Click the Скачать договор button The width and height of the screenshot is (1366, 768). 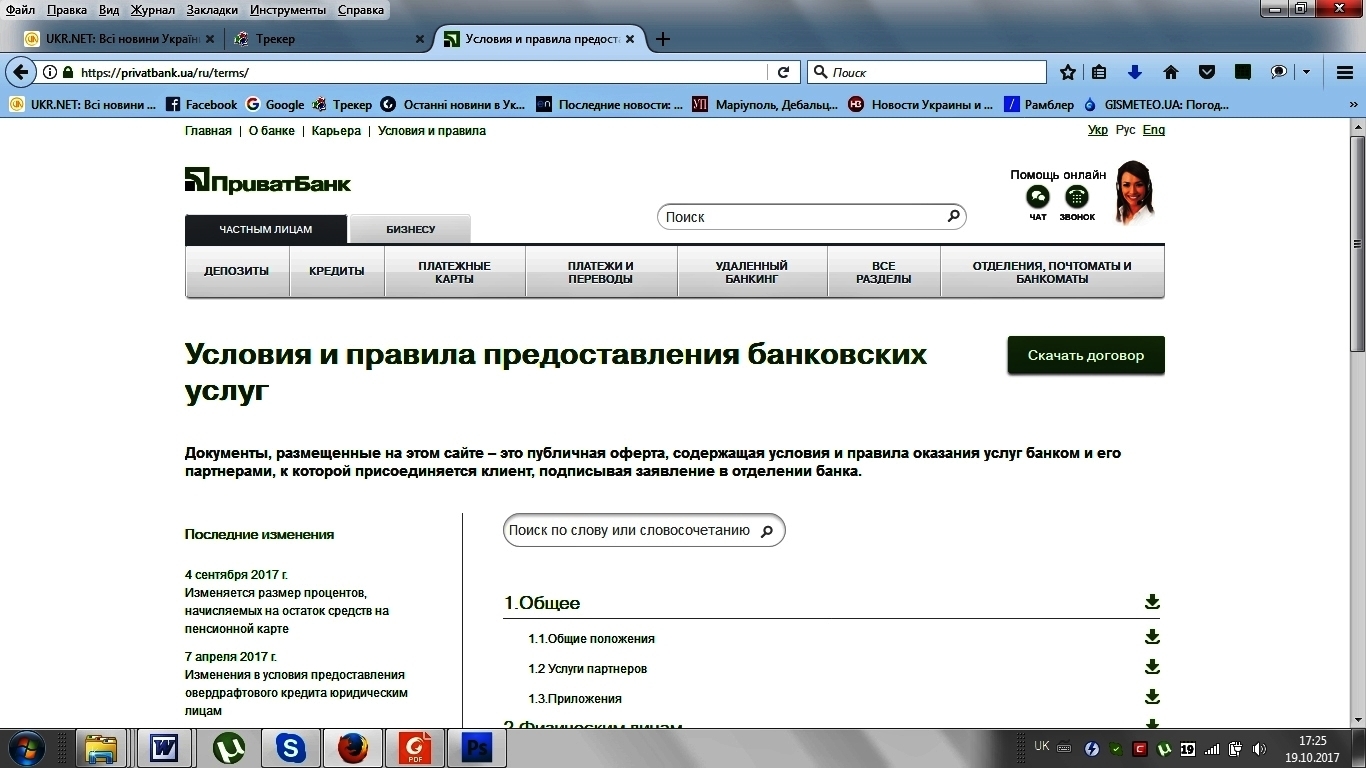(x=1085, y=355)
